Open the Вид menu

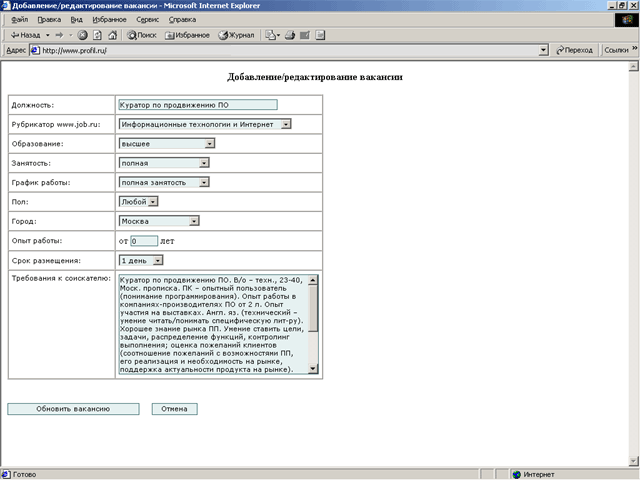tap(76, 20)
